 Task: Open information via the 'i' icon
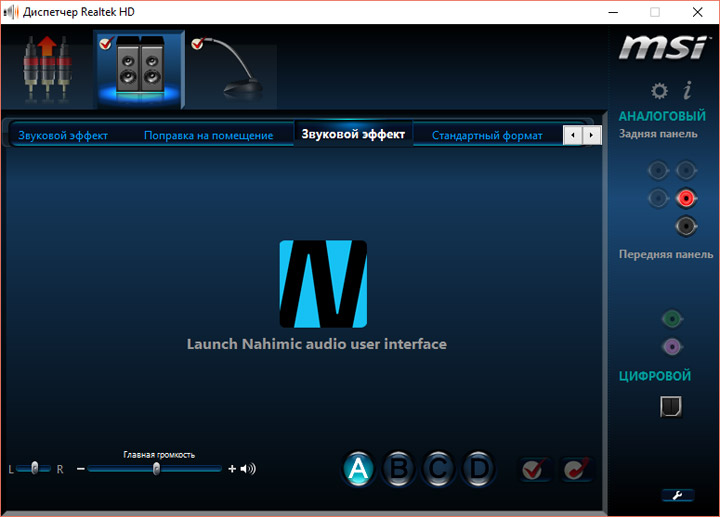click(687, 90)
